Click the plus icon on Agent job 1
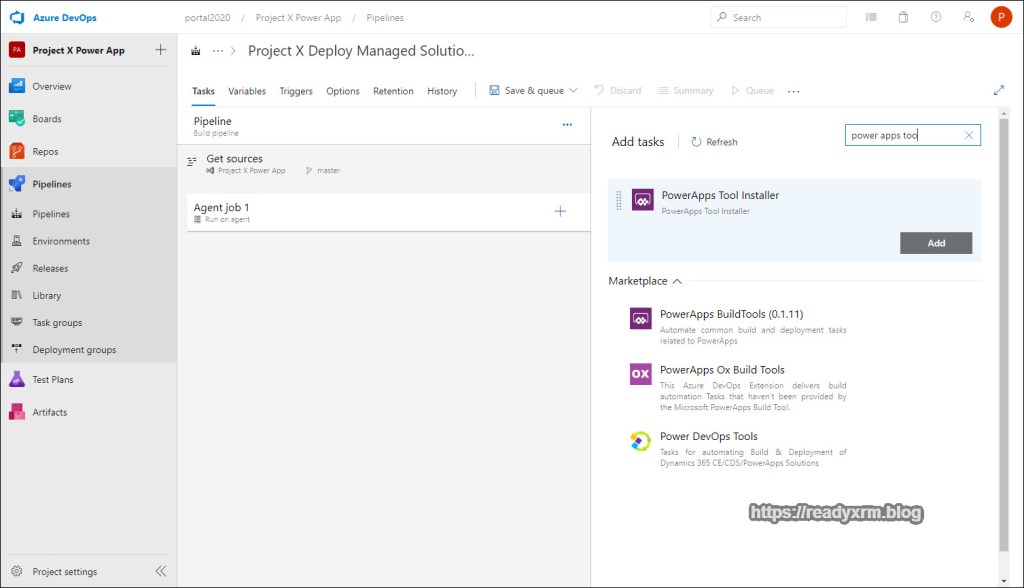This screenshot has width=1024, height=588. tap(560, 211)
